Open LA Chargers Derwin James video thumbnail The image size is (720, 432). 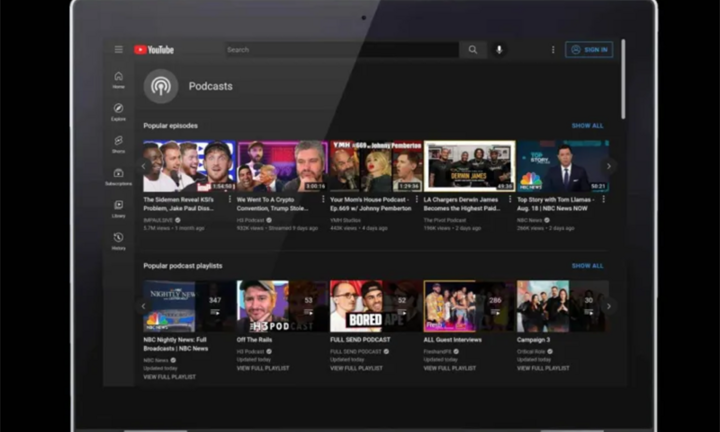(469, 166)
